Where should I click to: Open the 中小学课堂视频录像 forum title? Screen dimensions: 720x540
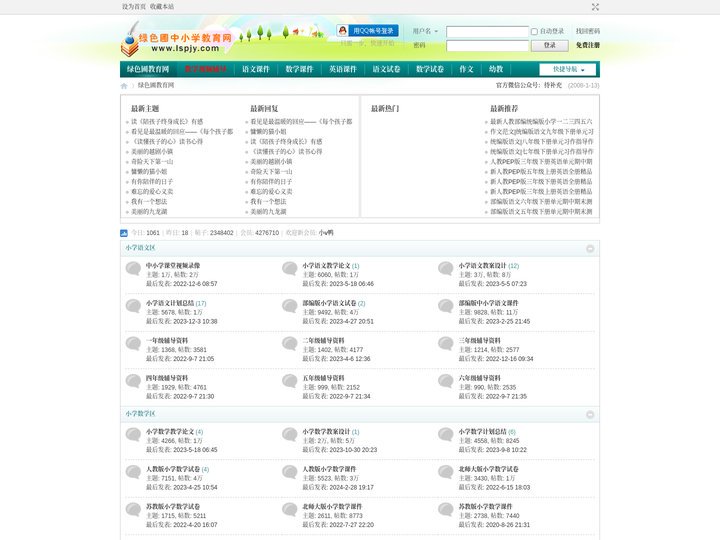(173, 266)
